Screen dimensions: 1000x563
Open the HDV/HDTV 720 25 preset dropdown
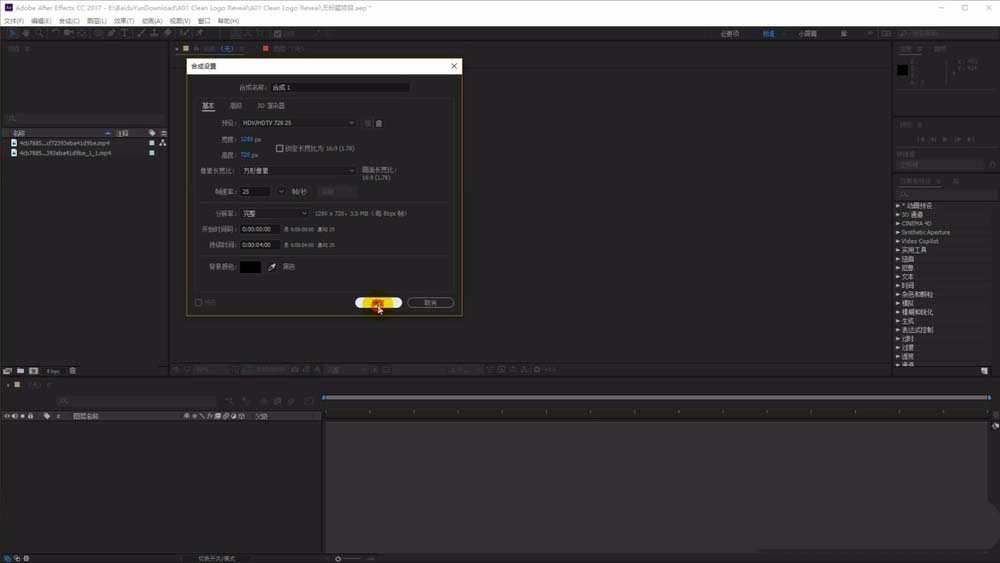click(x=297, y=123)
